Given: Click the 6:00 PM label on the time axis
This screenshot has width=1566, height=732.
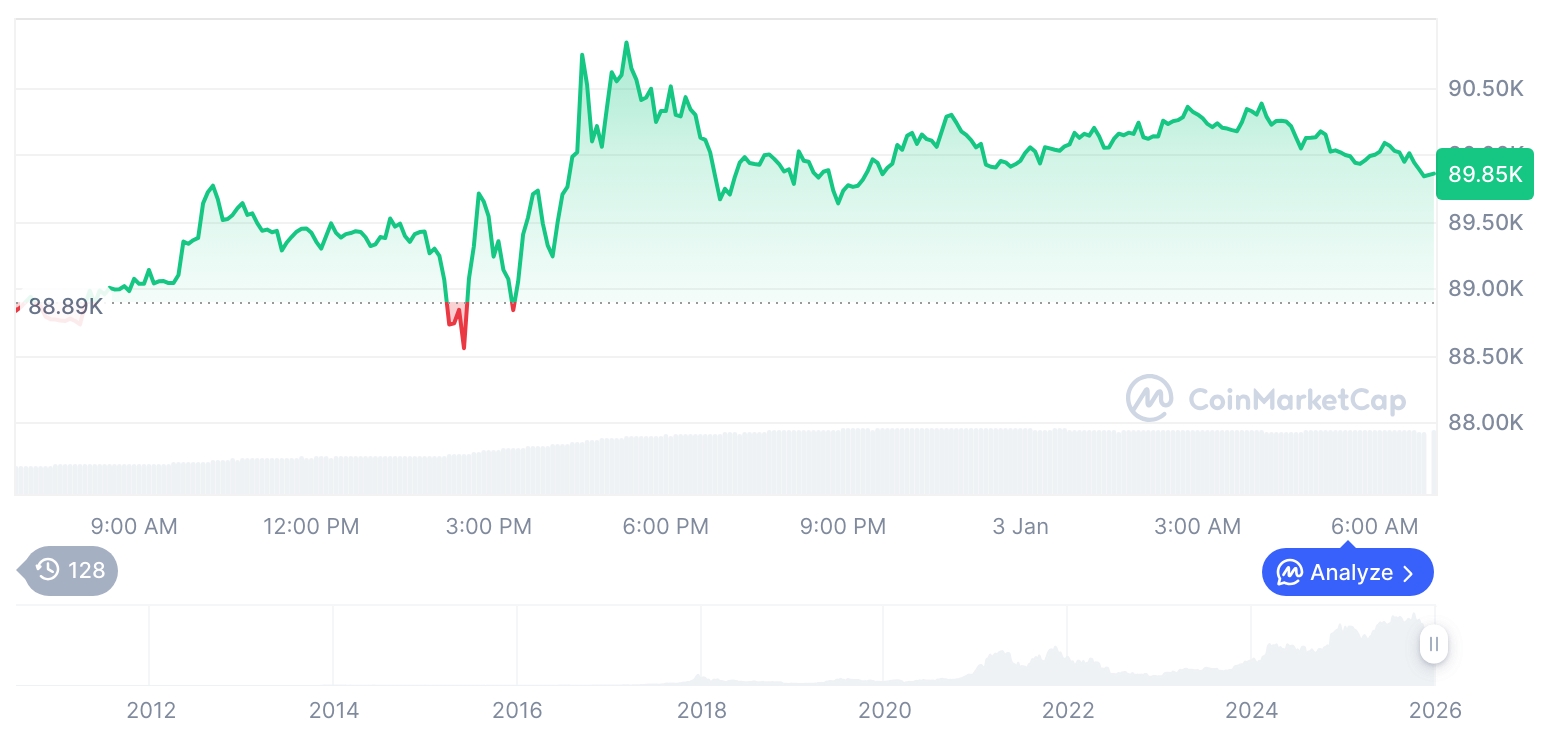Looking at the screenshot, I should pyautogui.click(x=665, y=526).
